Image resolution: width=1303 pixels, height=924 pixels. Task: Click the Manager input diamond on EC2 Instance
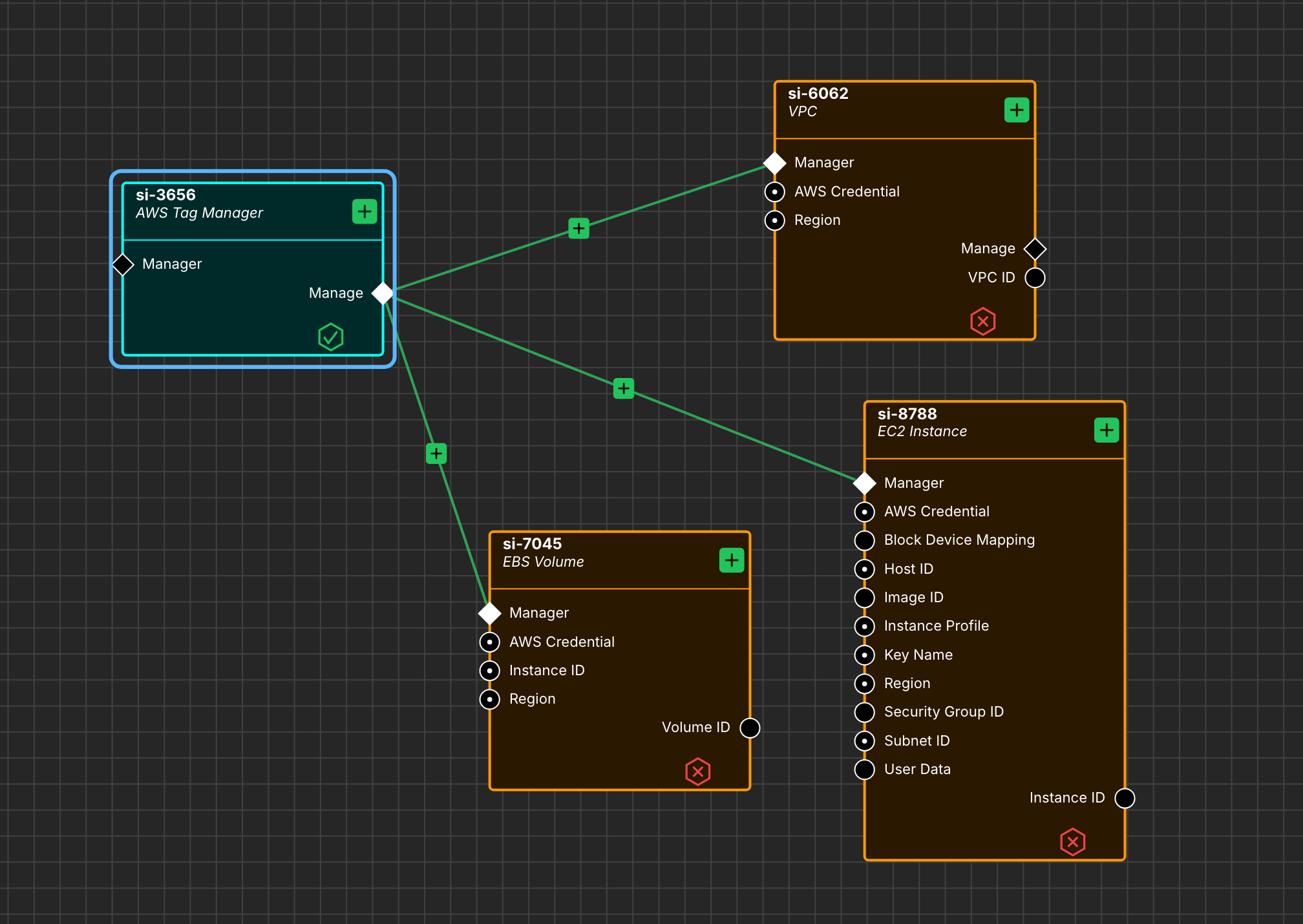pyautogui.click(x=865, y=483)
